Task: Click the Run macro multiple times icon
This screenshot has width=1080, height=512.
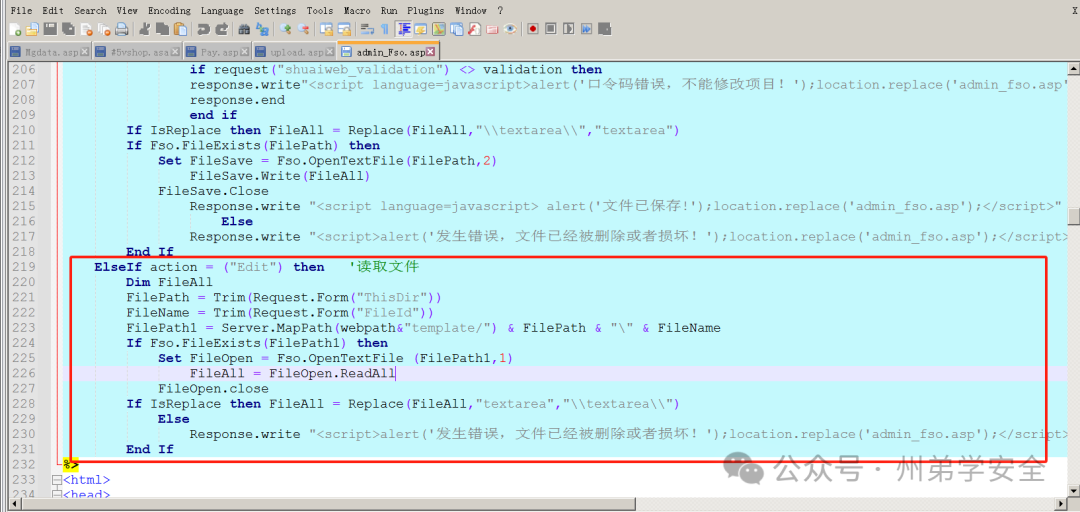Action: click(x=586, y=29)
